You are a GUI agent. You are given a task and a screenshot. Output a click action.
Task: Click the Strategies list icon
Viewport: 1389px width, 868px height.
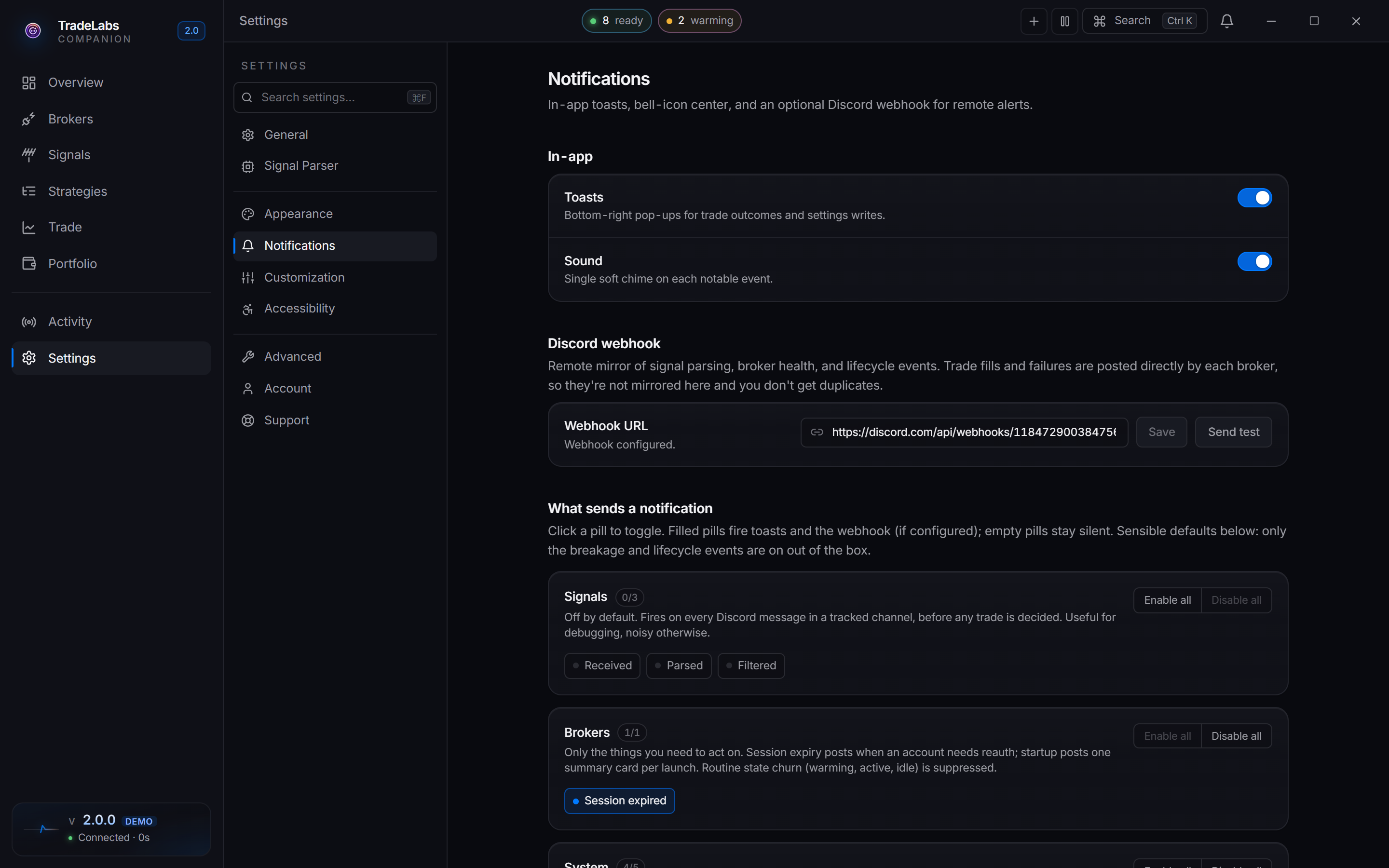[29, 191]
